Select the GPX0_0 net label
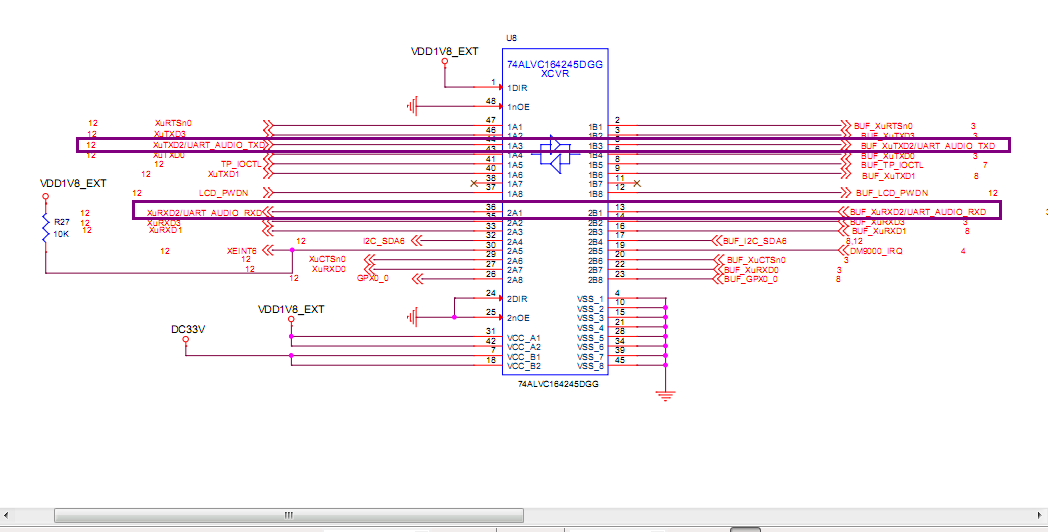1048x532 pixels. [372, 278]
